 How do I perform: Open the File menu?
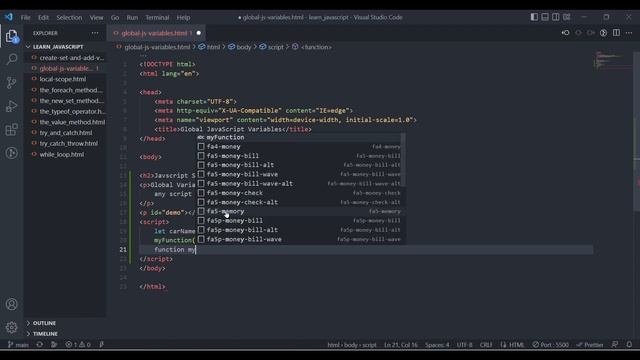(25, 17)
